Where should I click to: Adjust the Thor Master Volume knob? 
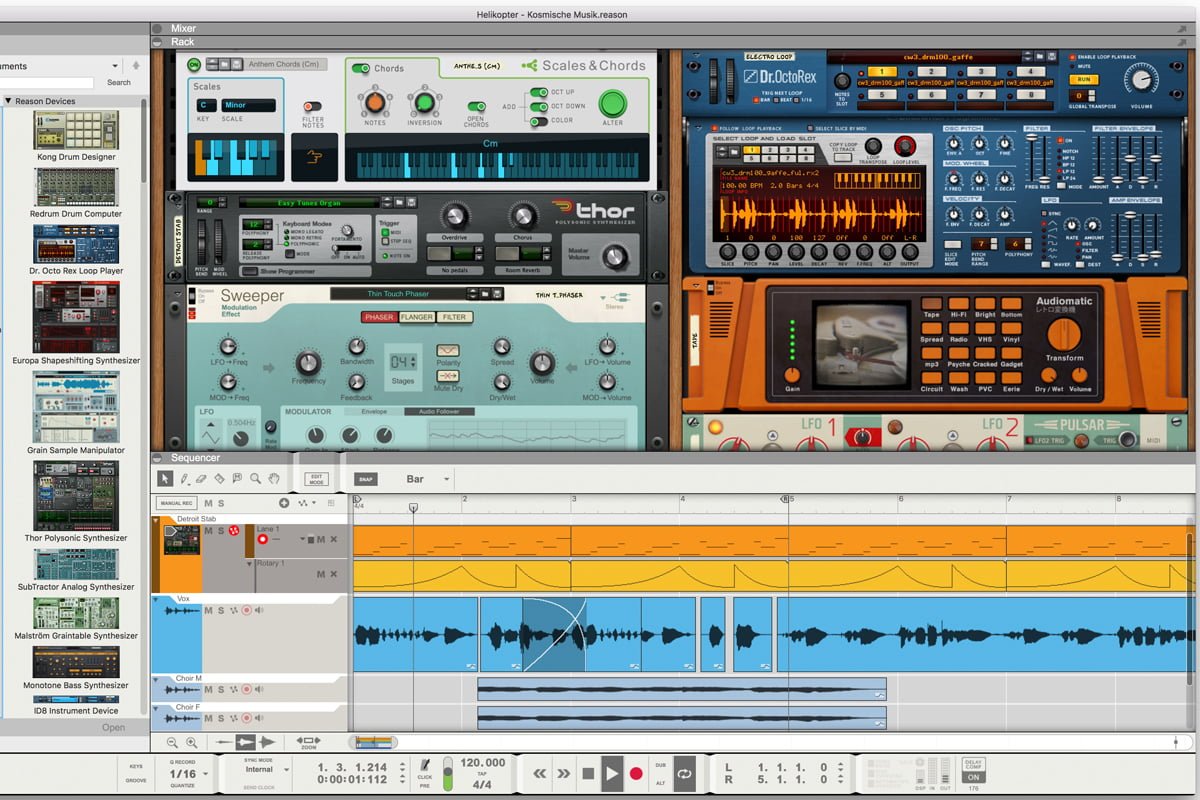pos(614,257)
